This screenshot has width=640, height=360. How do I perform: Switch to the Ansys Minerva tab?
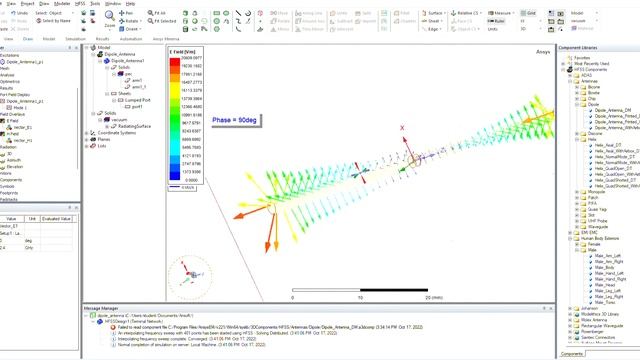click(x=166, y=39)
